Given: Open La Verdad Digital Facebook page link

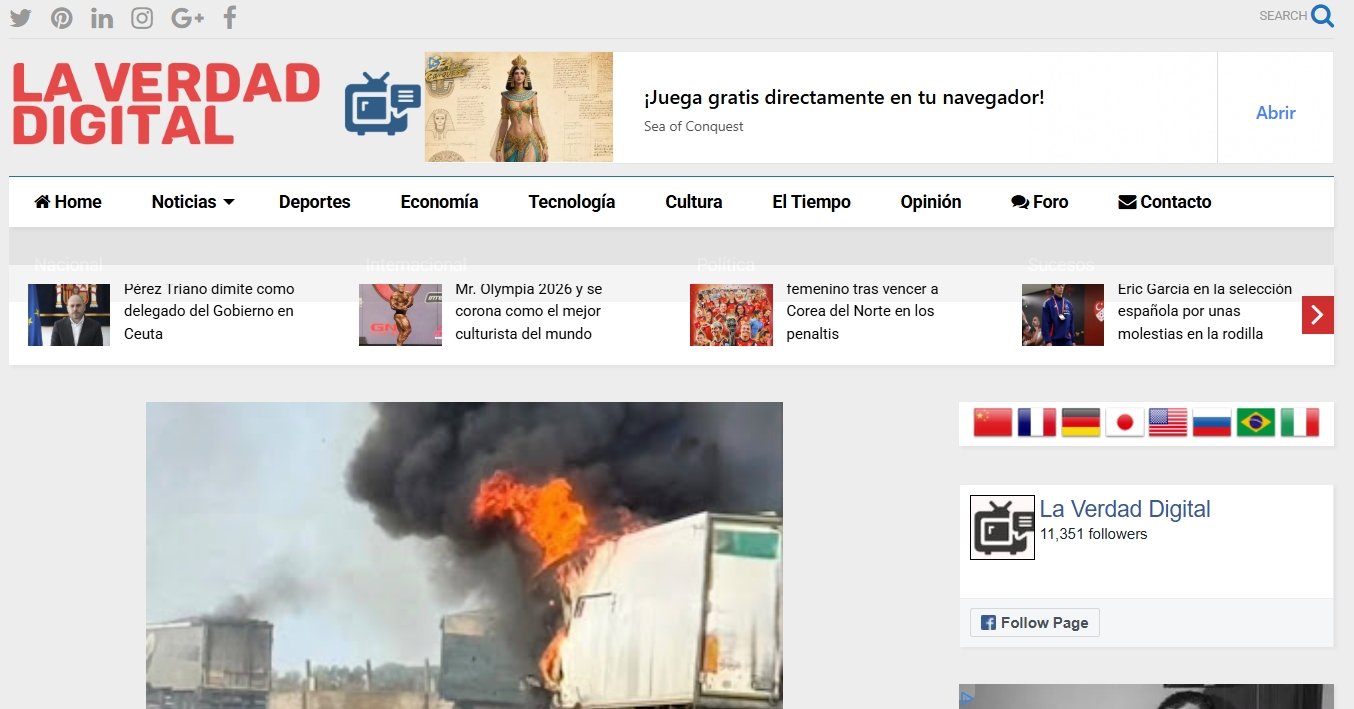Looking at the screenshot, I should click(1125, 509).
